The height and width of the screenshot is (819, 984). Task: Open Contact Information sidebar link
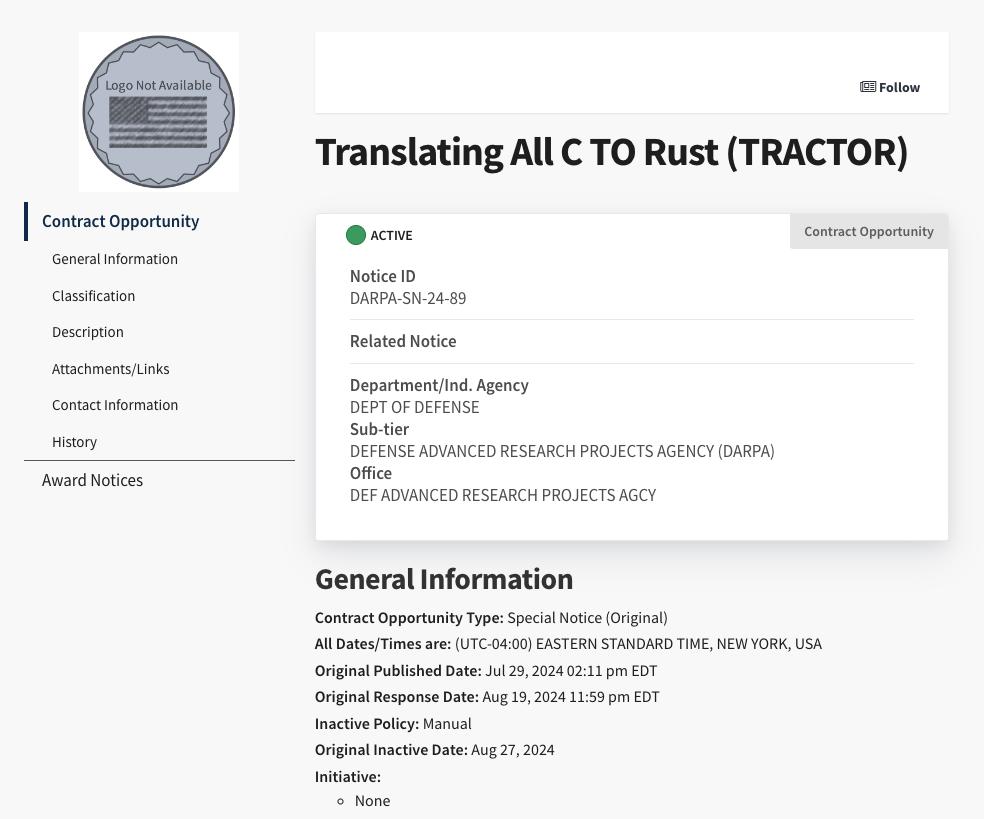pos(115,405)
